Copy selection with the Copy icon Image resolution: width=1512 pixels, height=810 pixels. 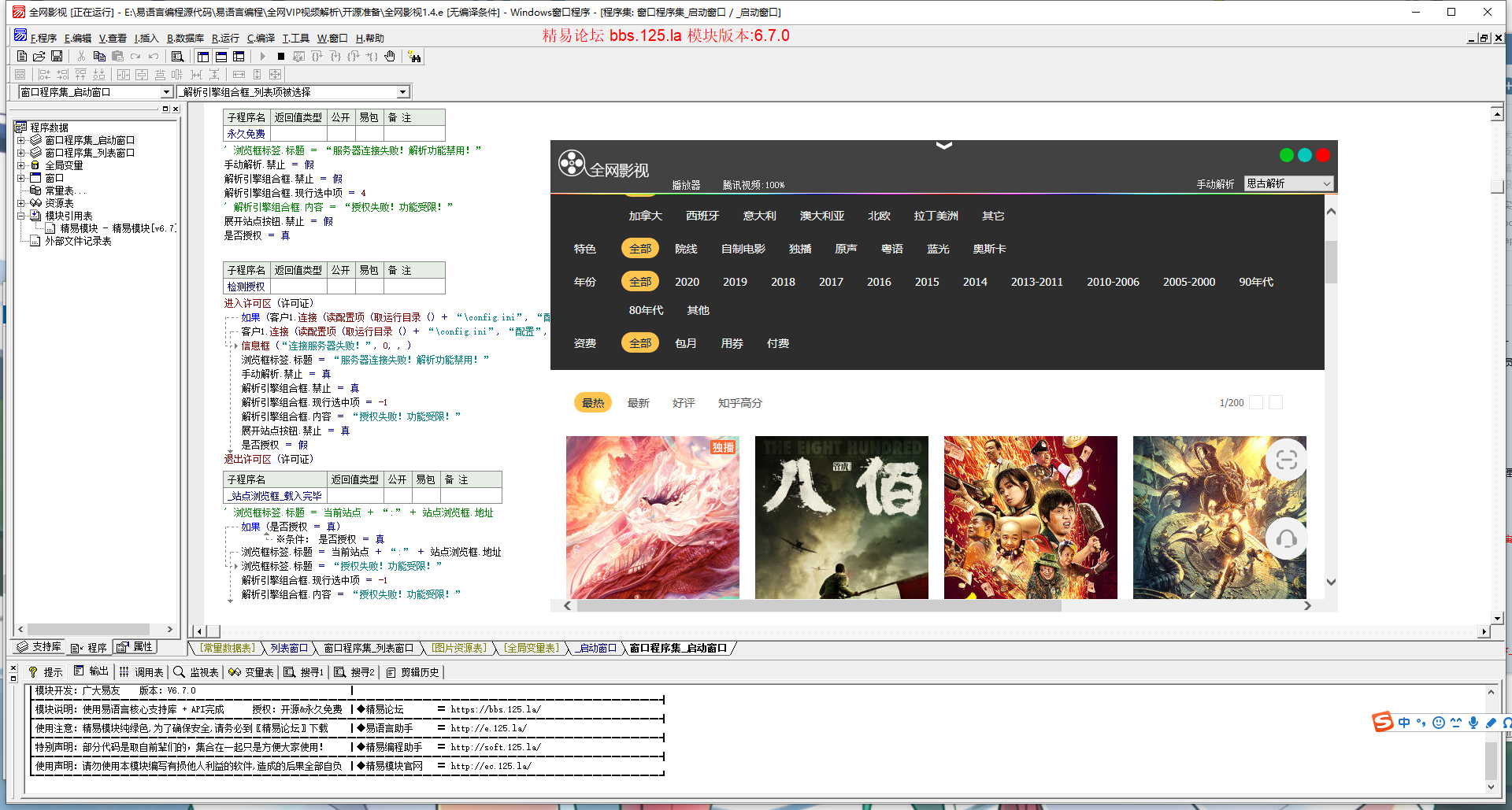click(x=99, y=57)
